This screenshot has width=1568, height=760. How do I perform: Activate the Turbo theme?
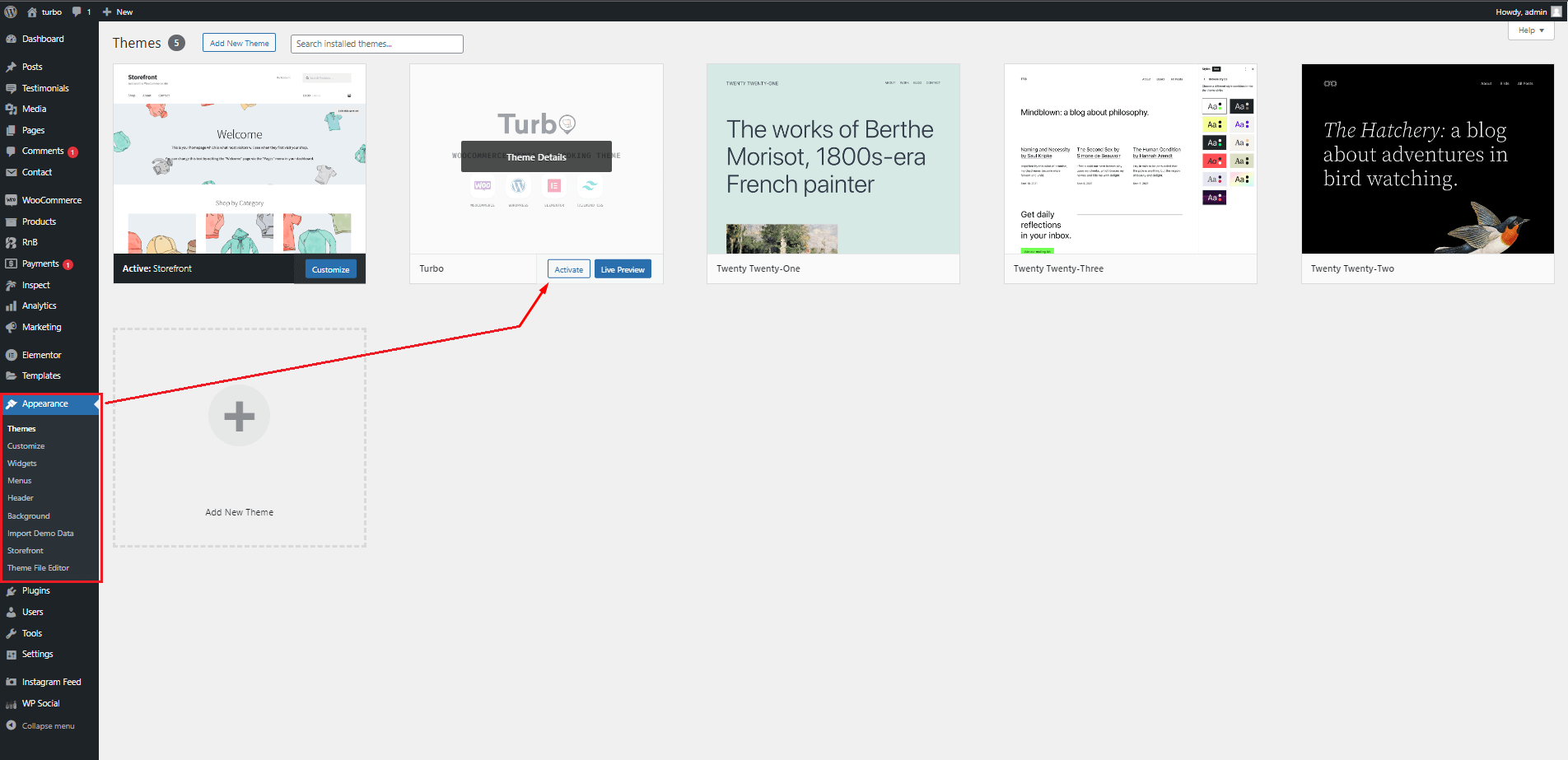568,269
